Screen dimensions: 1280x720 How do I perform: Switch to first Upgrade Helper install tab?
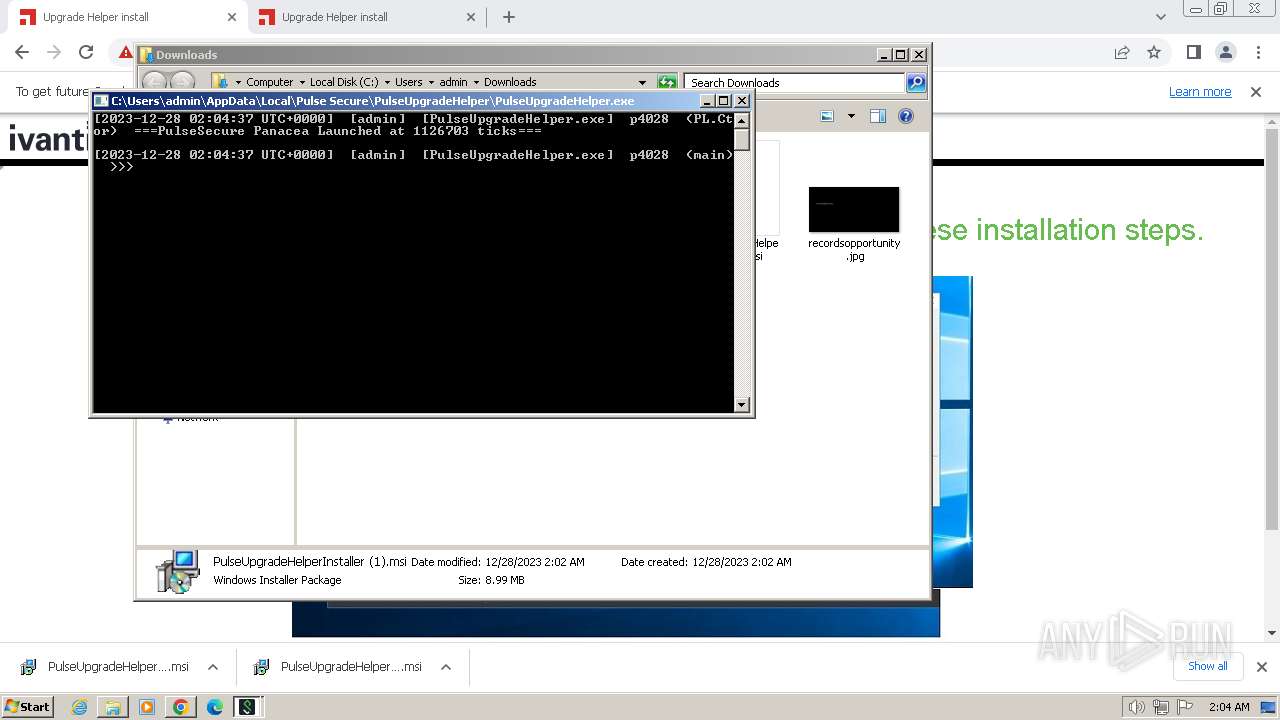pos(125,17)
